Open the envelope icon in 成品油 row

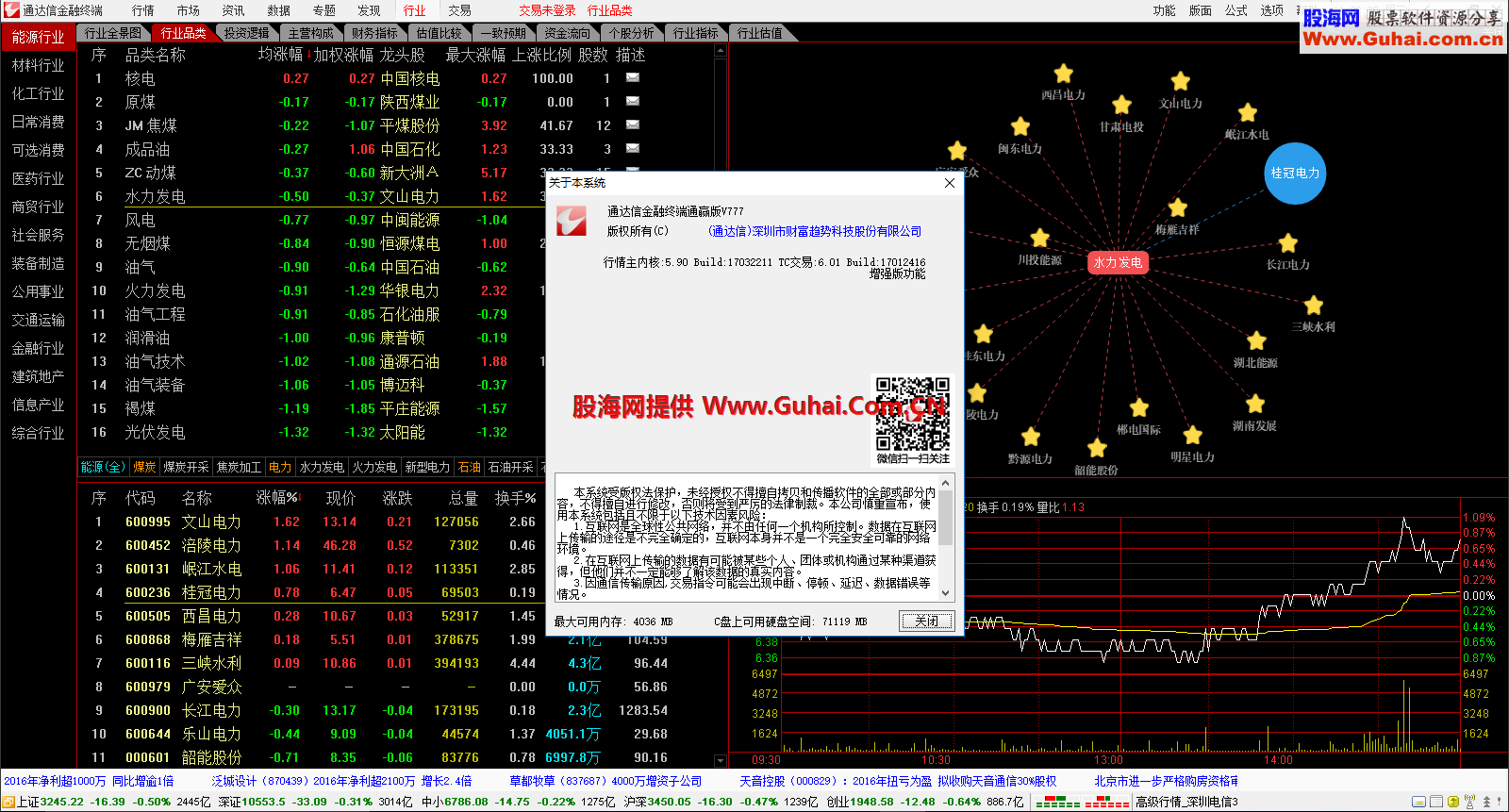[x=633, y=148]
